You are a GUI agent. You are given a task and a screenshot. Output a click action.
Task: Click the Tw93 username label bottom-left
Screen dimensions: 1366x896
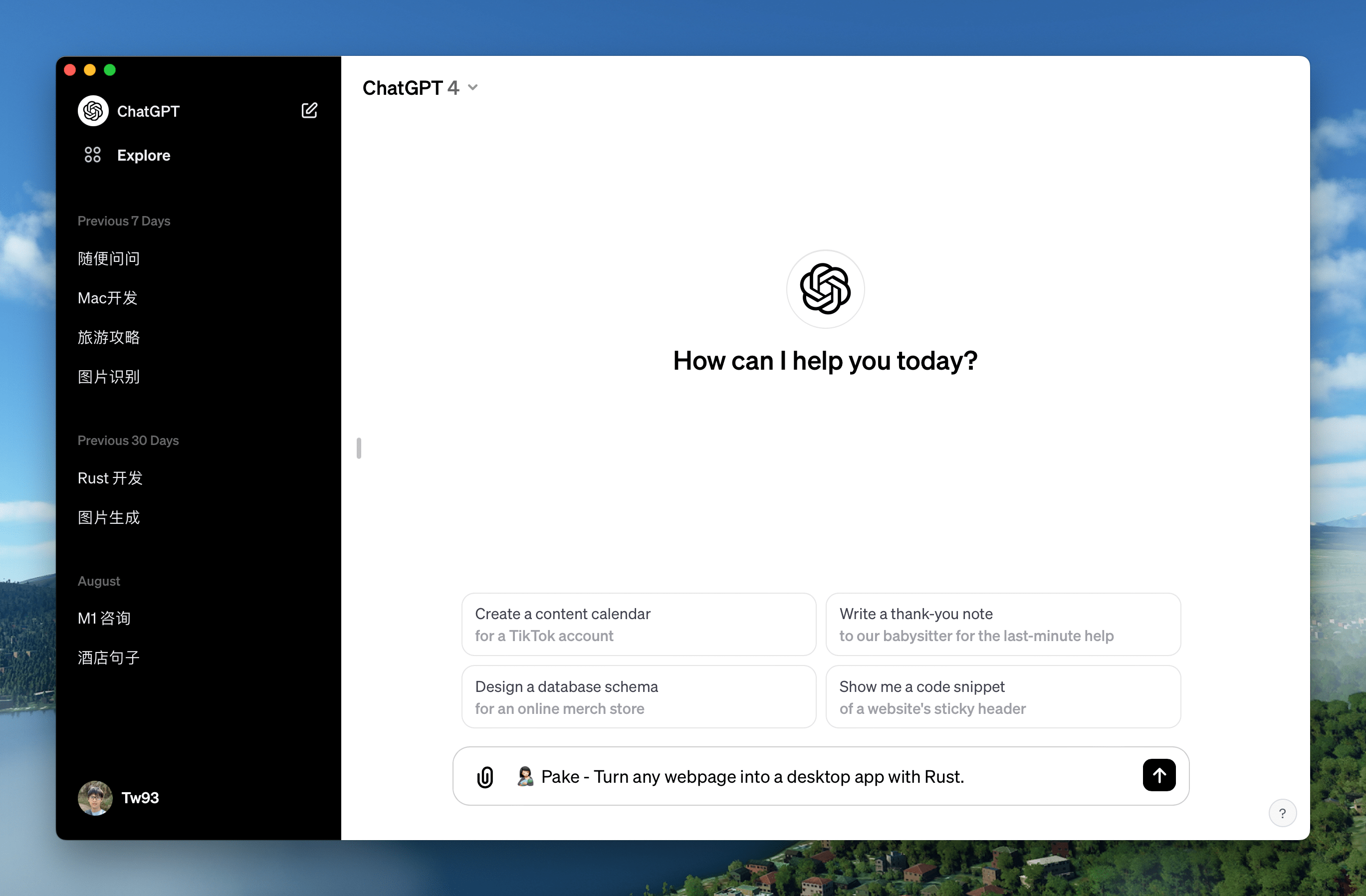coord(140,797)
